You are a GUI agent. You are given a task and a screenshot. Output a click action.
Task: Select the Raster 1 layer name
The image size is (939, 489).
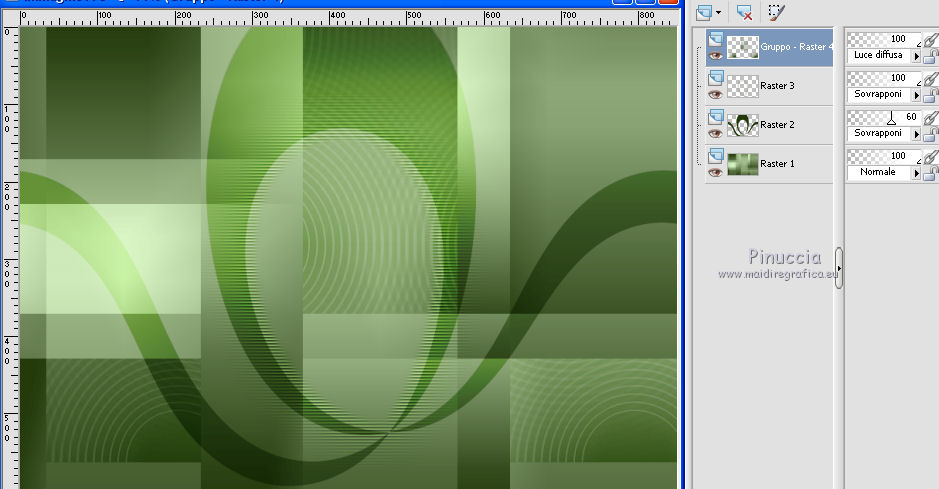click(777, 163)
